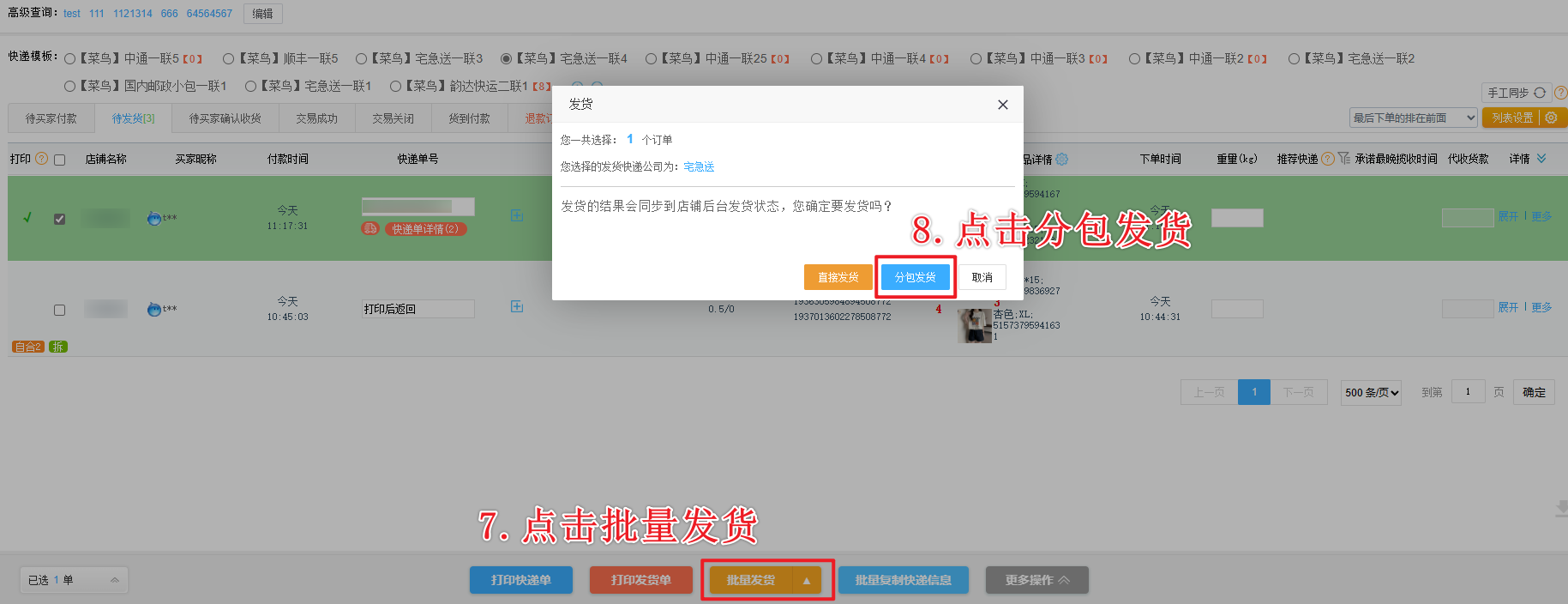
Task: Cancel the shipping dialog with 取消
Action: [982, 277]
